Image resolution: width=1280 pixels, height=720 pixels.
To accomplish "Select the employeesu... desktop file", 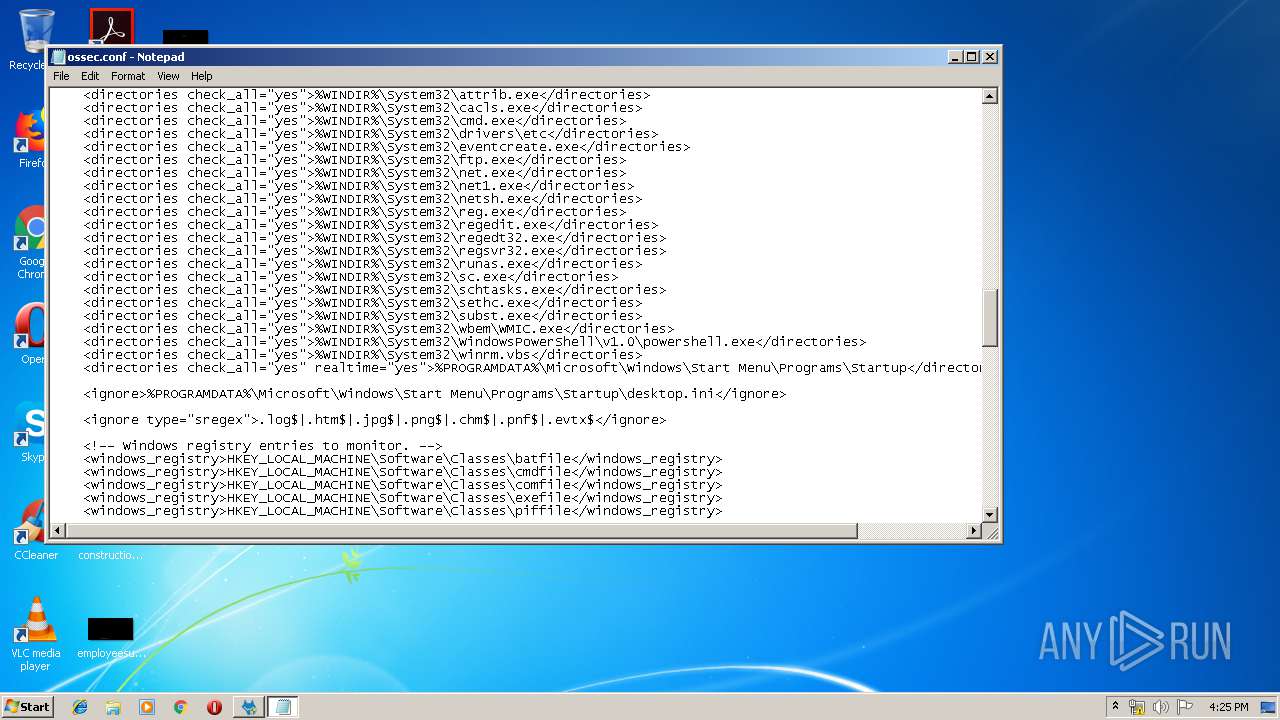I will (111, 638).
